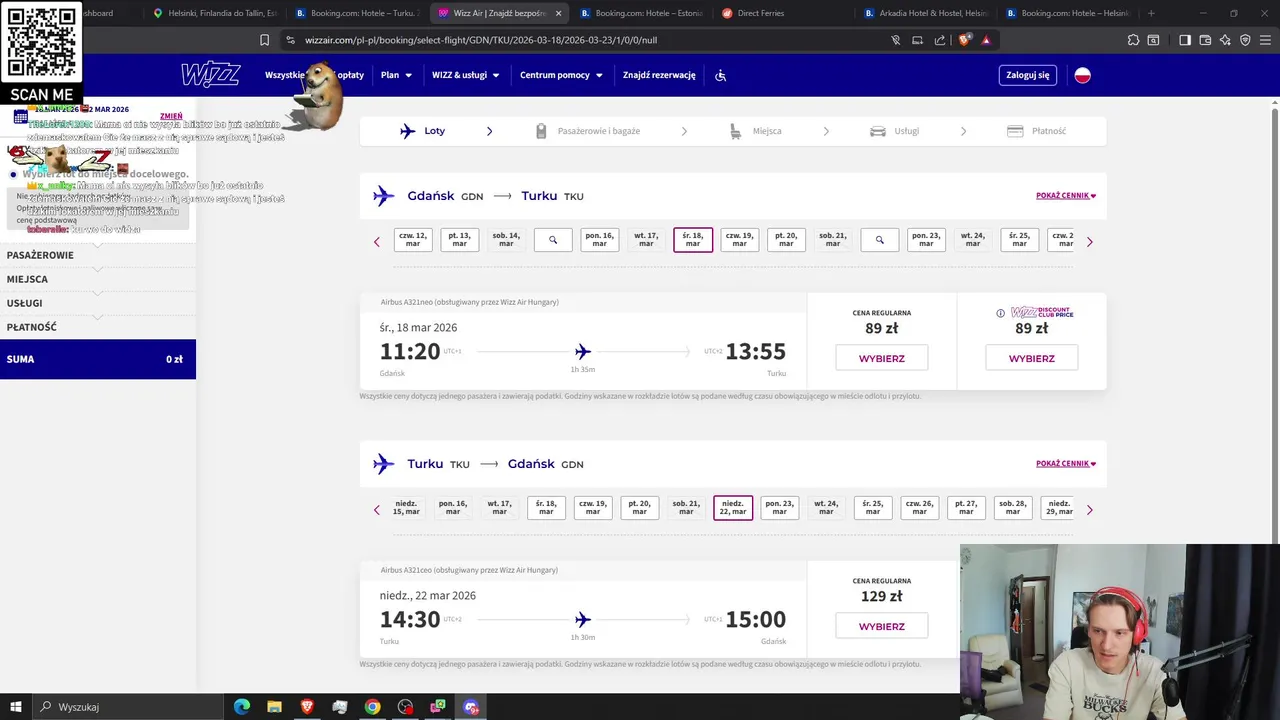Click the browser address bar URL
The width and height of the screenshot is (1280, 720).
480,40
